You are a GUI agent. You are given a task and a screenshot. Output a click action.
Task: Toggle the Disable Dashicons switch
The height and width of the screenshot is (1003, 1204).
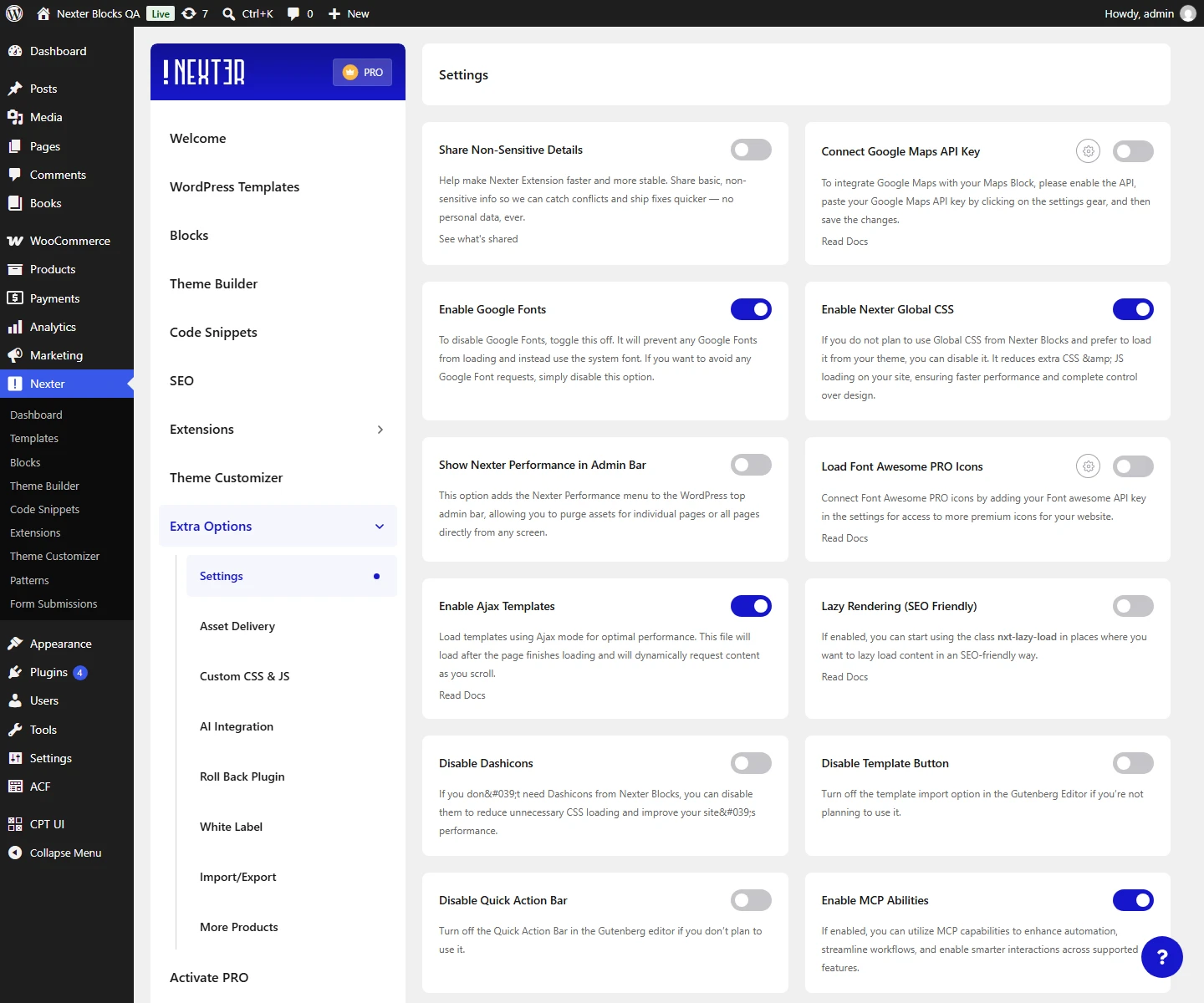click(x=751, y=763)
